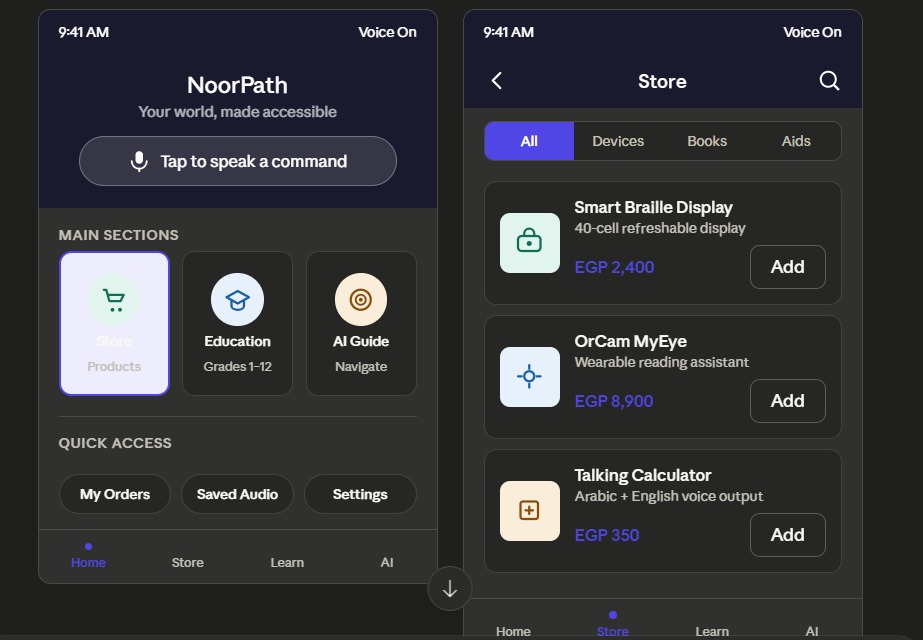The image size is (923, 640).
Task: Add Smart Braille Display to cart
Action: [787, 267]
